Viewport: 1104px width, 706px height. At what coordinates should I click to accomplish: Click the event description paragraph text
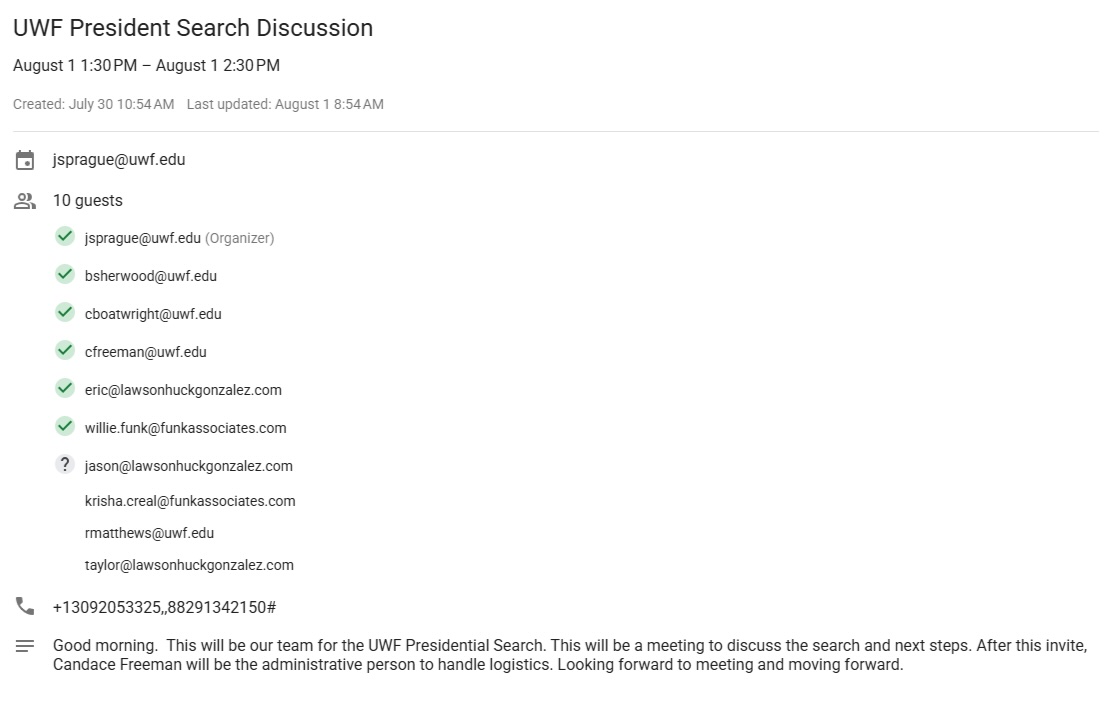click(570, 655)
